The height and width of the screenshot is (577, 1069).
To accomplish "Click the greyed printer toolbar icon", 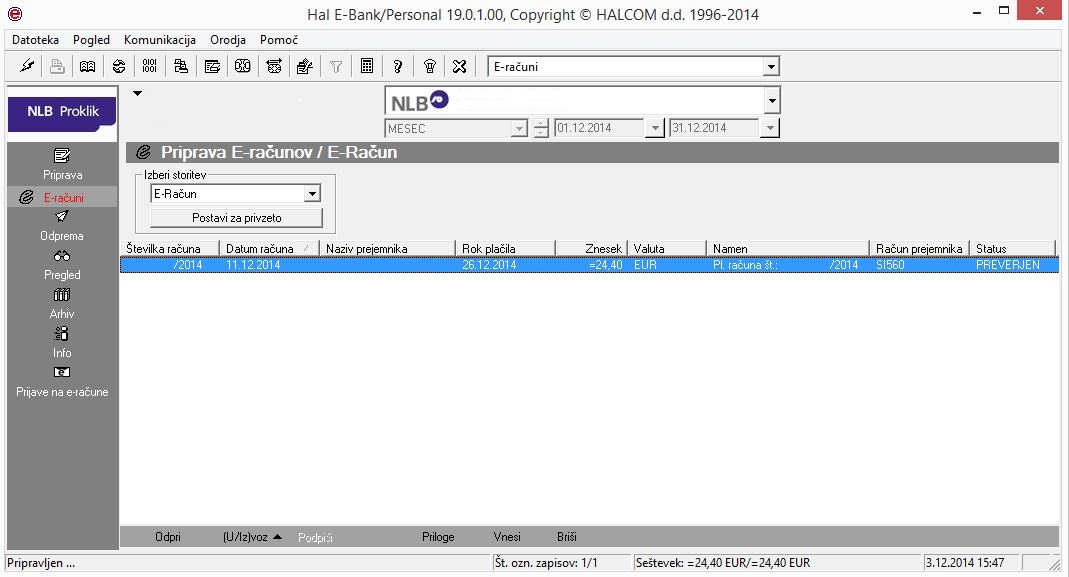I will [57, 66].
